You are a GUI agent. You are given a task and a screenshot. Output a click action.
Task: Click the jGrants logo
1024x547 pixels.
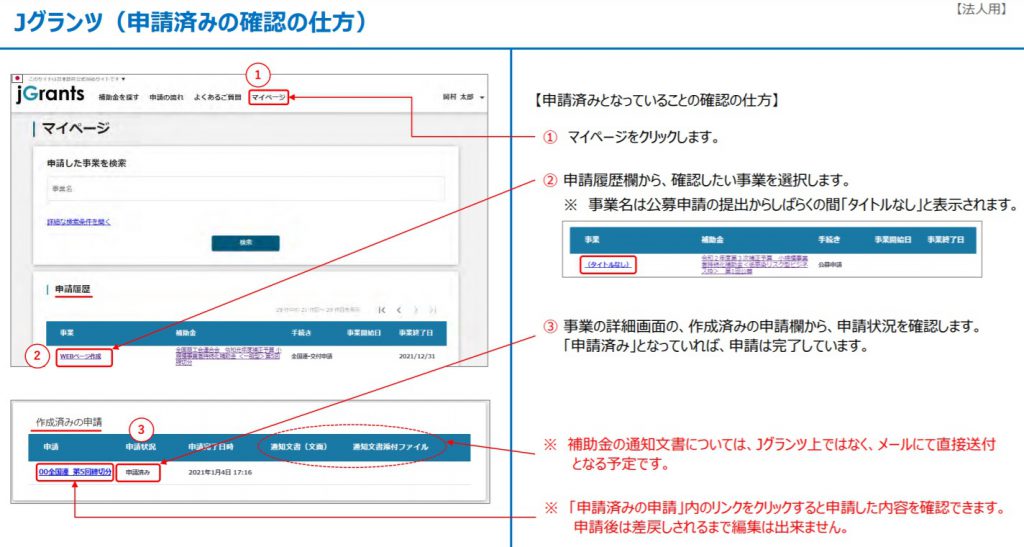[50, 94]
